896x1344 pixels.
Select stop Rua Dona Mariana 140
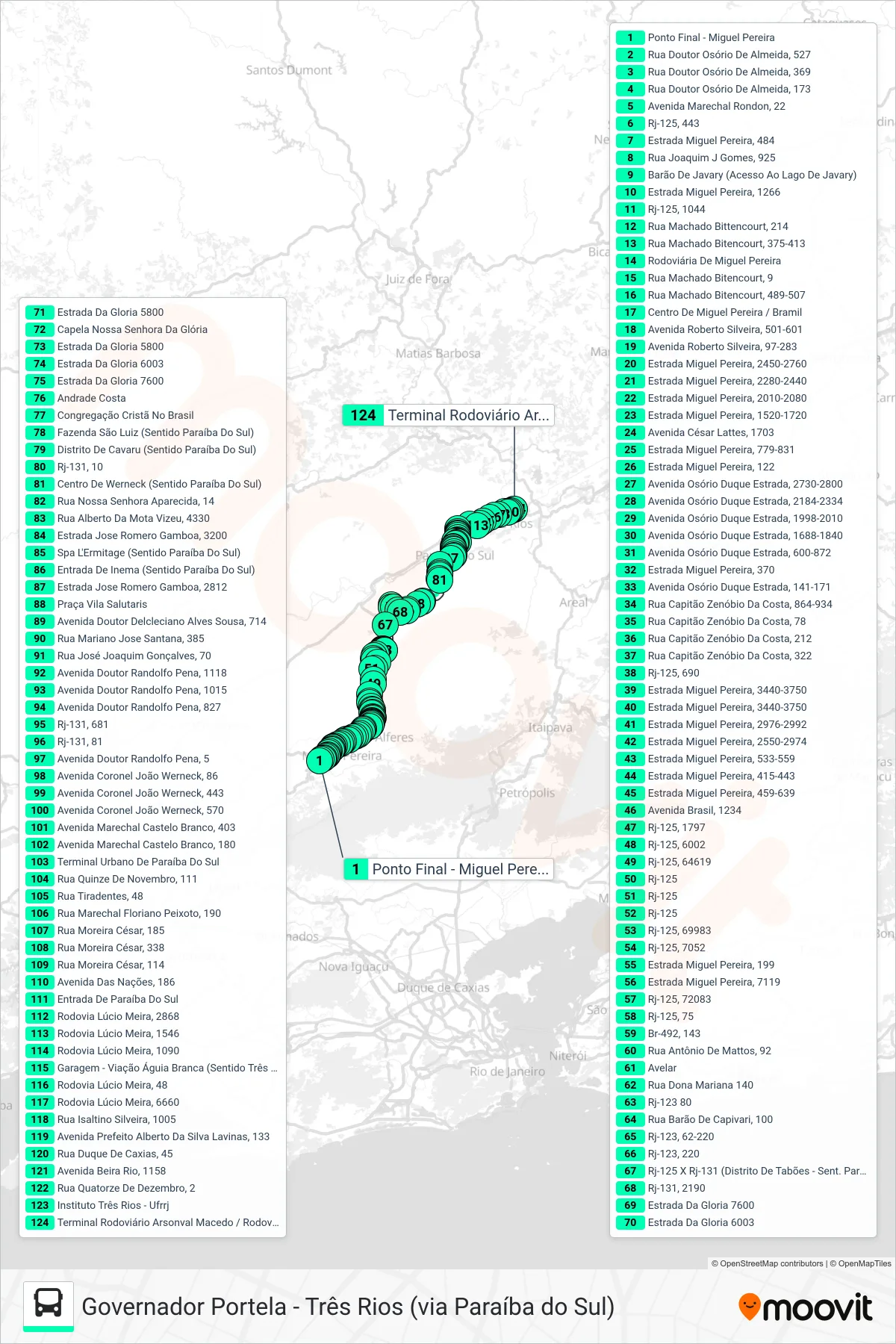[685, 1085]
